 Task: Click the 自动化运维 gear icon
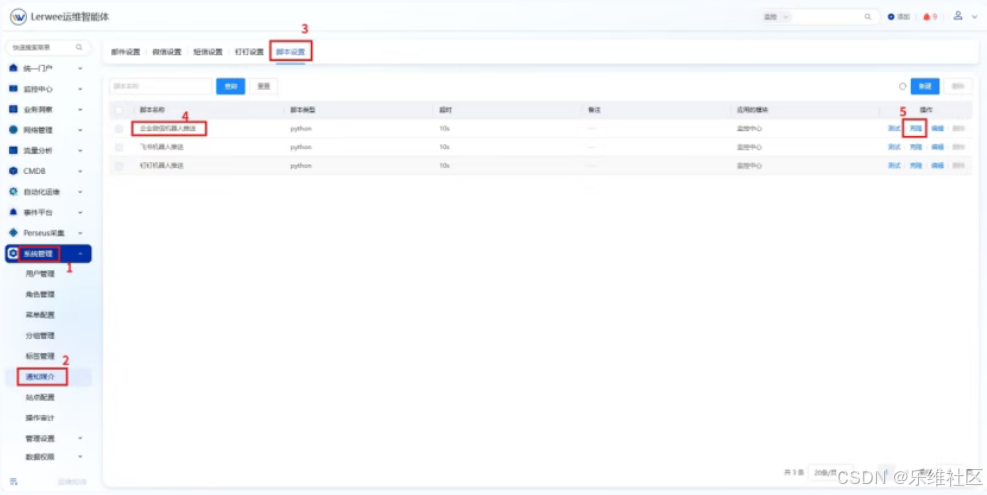[13, 191]
